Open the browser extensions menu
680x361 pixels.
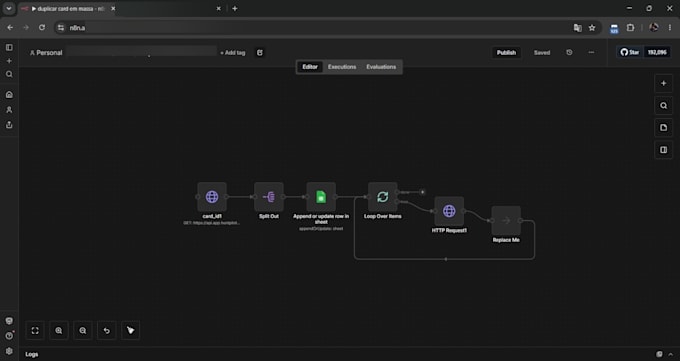[631, 28]
